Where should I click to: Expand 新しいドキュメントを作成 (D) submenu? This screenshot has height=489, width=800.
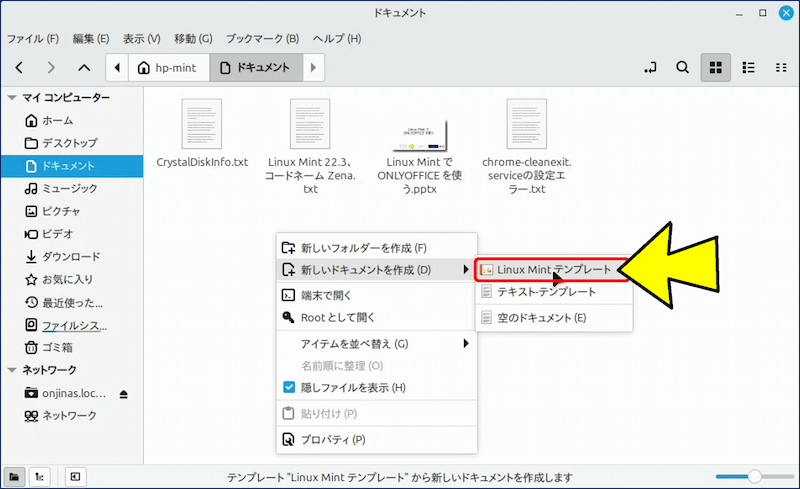click(377, 270)
